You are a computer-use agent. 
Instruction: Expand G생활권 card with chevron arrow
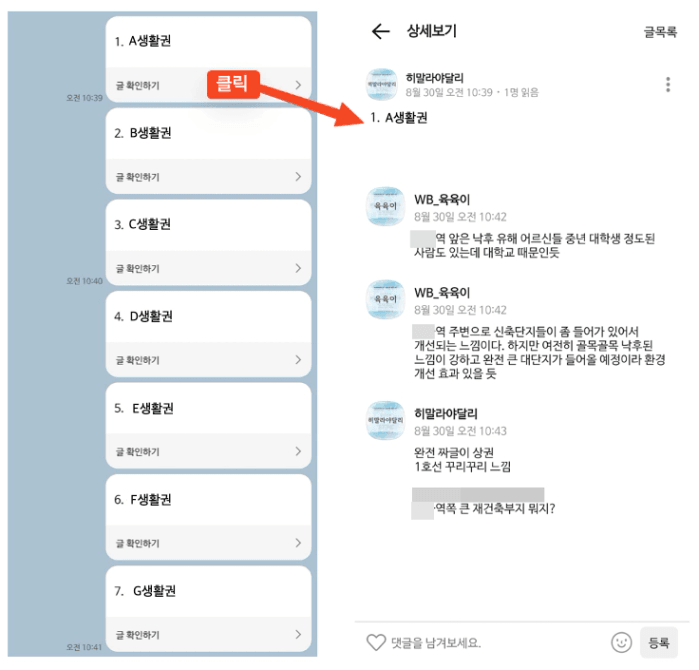298,634
